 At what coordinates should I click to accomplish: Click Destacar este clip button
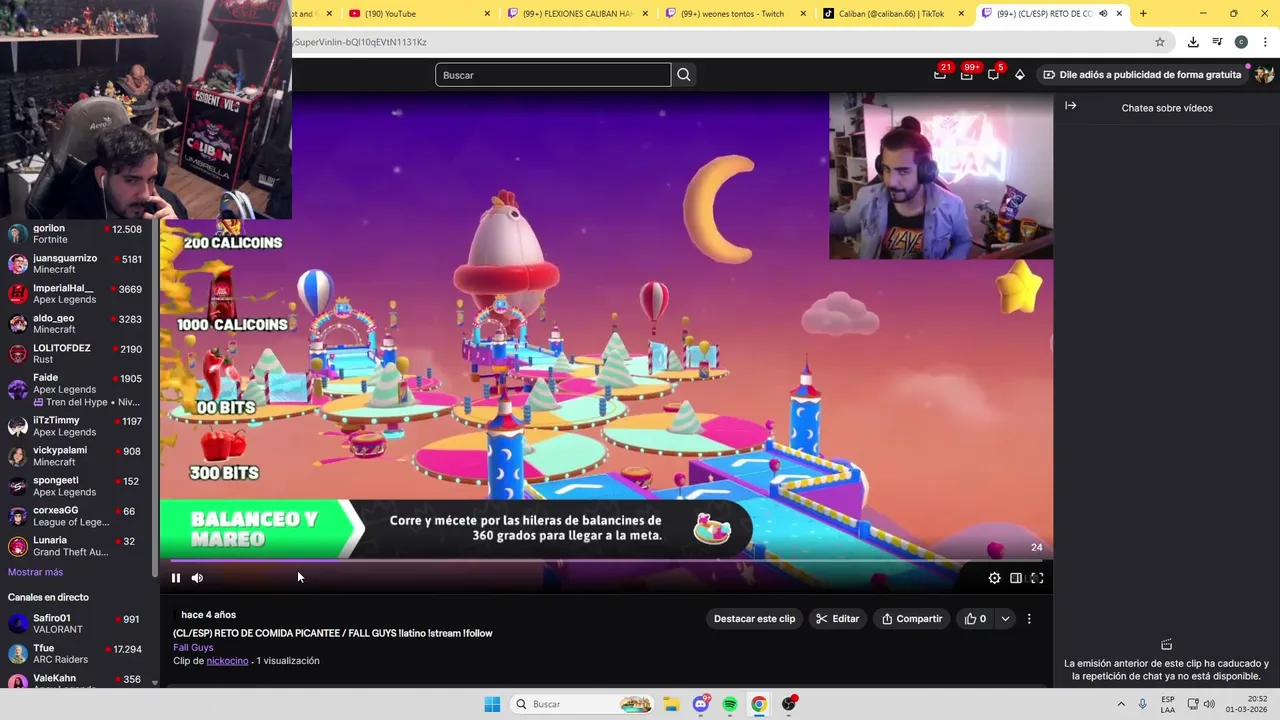click(754, 619)
